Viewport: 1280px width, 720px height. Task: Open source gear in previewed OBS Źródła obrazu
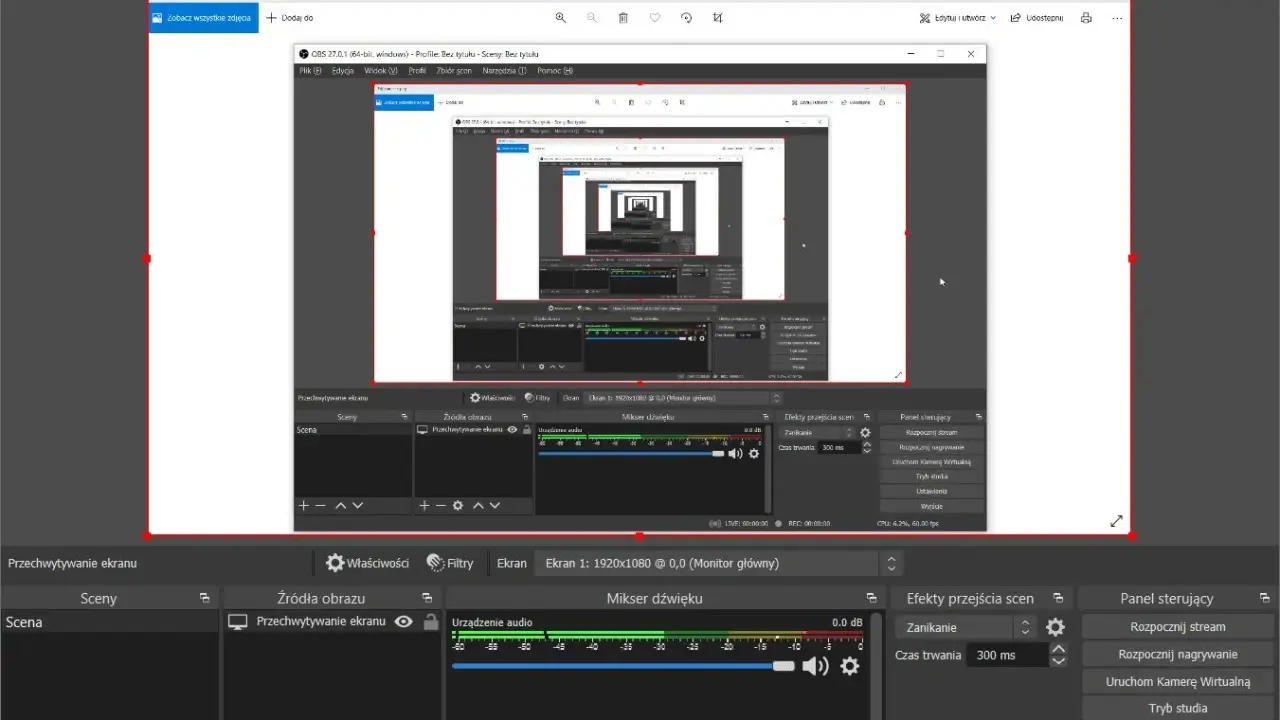(x=458, y=506)
